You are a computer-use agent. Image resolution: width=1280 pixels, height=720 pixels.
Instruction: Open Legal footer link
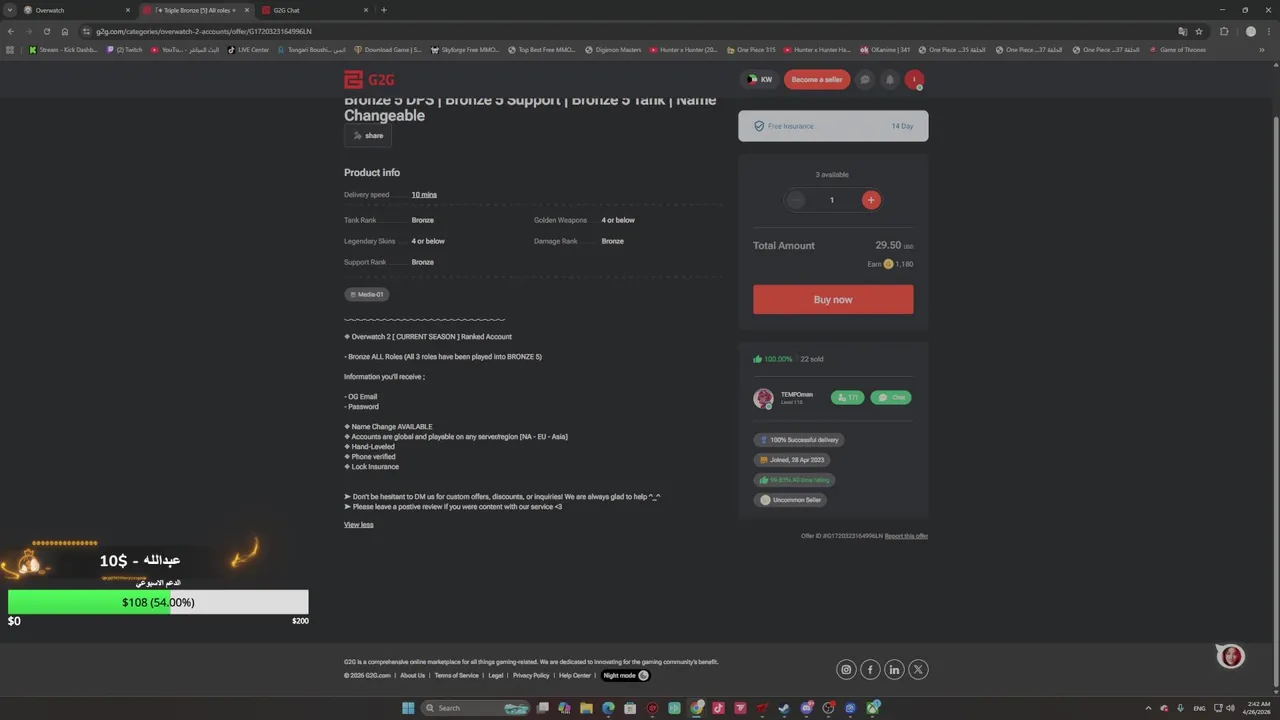[x=496, y=676]
